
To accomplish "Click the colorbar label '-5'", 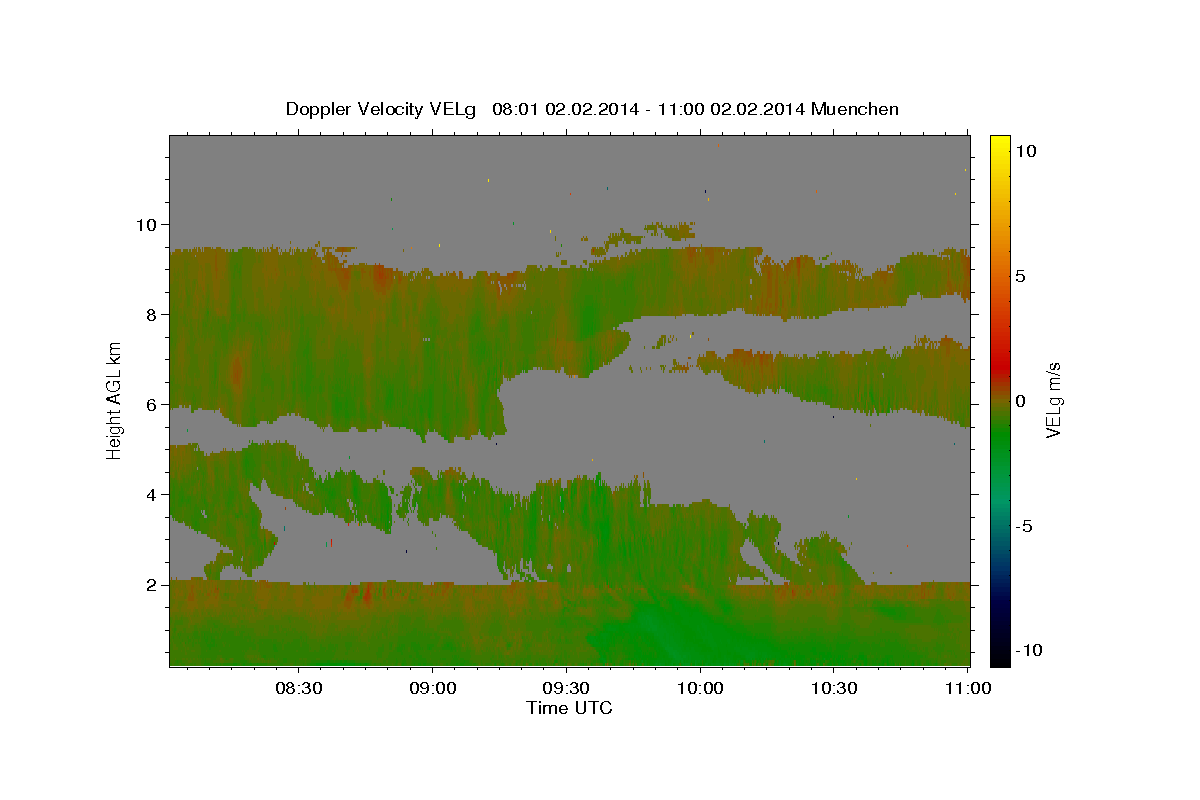I will (x=1024, y=527).
